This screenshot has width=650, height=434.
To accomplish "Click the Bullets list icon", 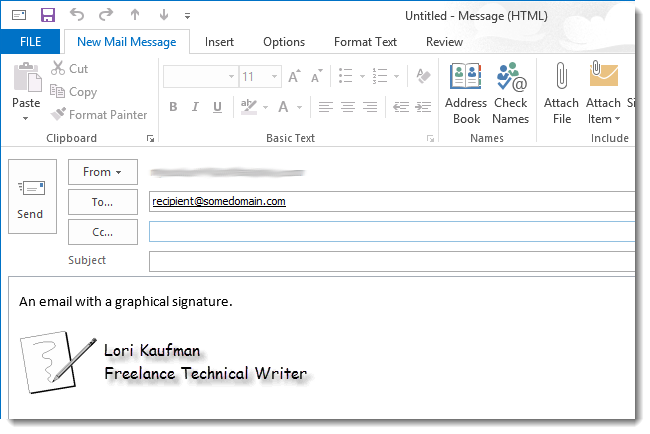I will click(345, 76).
